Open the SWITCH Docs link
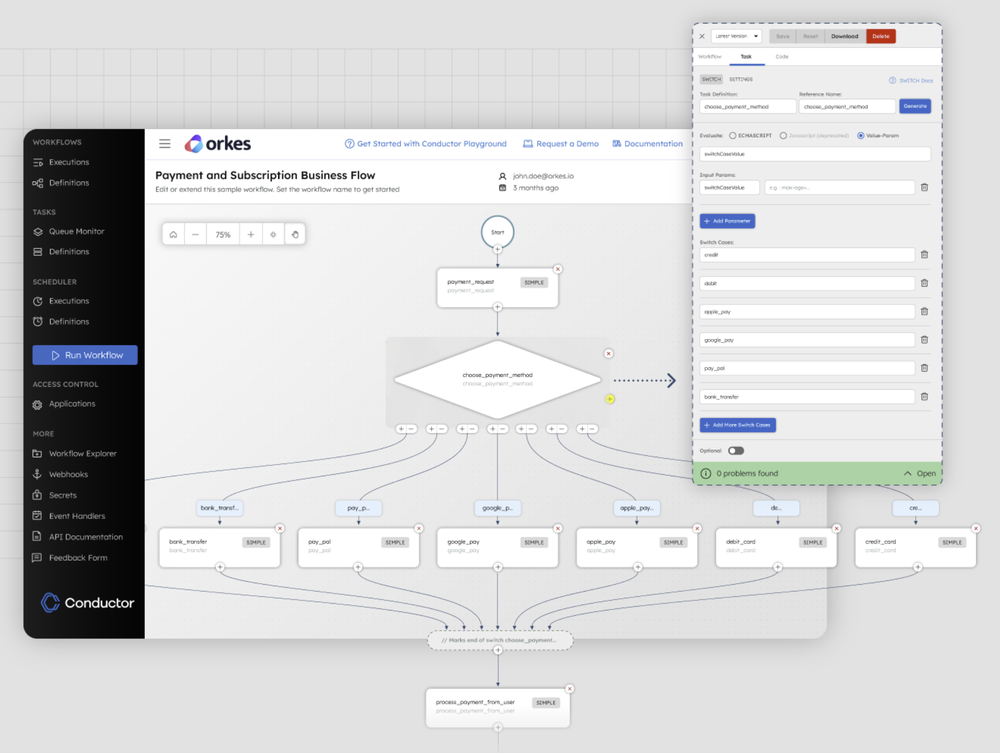The image size is (1000, 753). pos(911,80)
